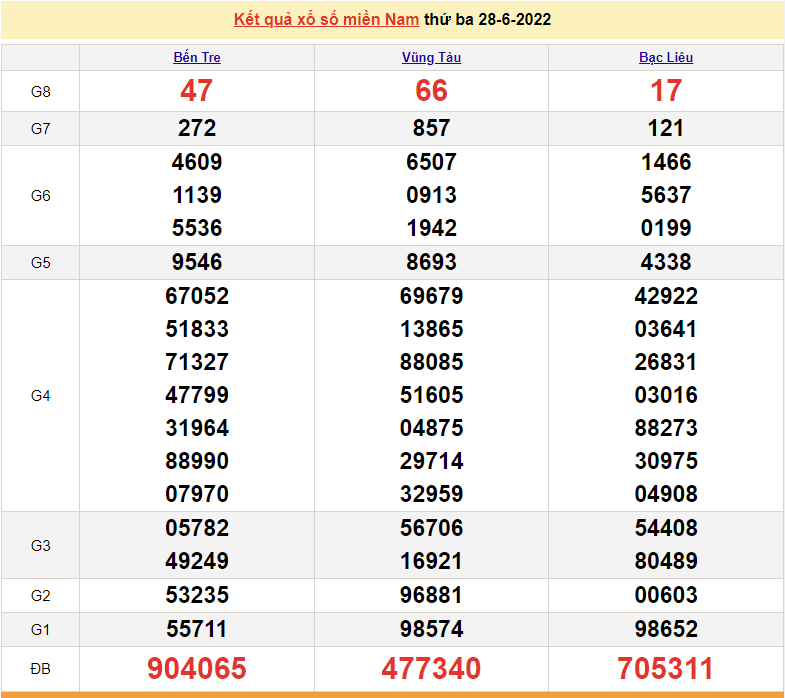Click Bến Tre G1 number 55711

pos(197,630)
